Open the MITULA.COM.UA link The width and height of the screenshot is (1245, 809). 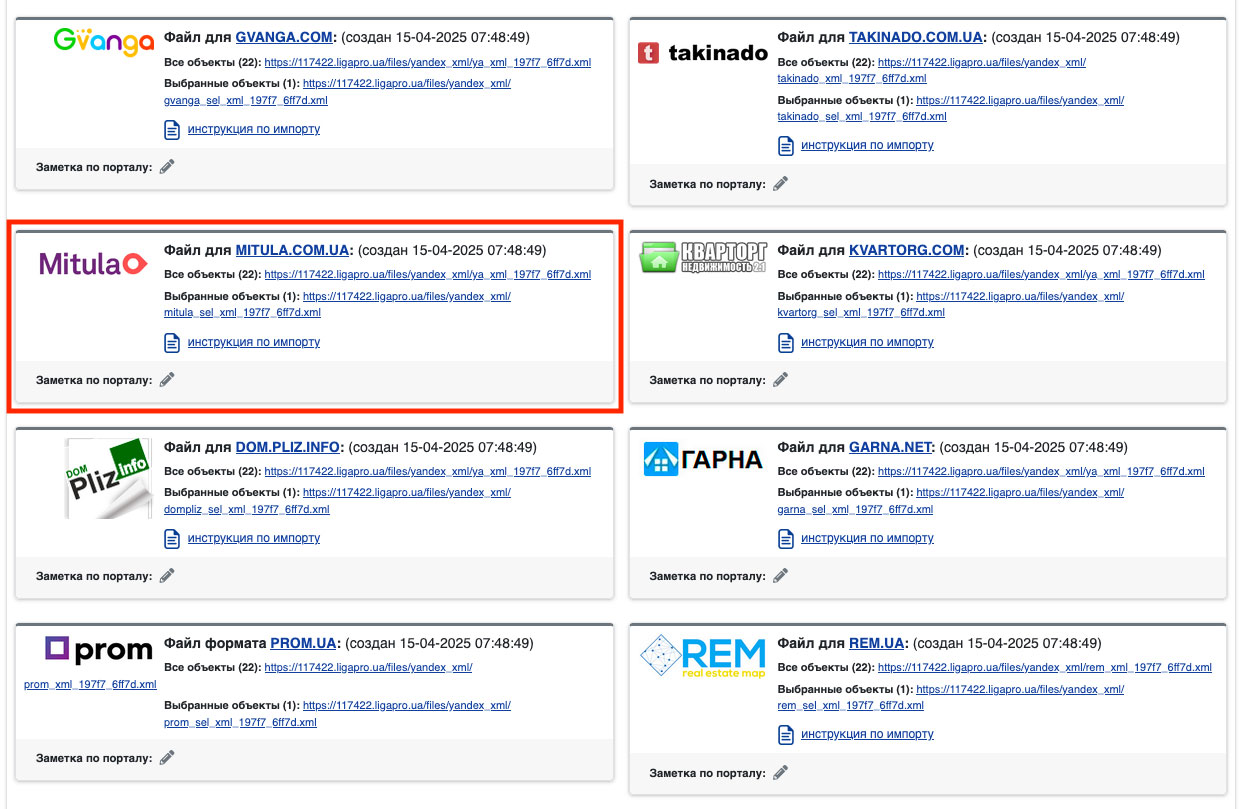click(x=292, y=250)
